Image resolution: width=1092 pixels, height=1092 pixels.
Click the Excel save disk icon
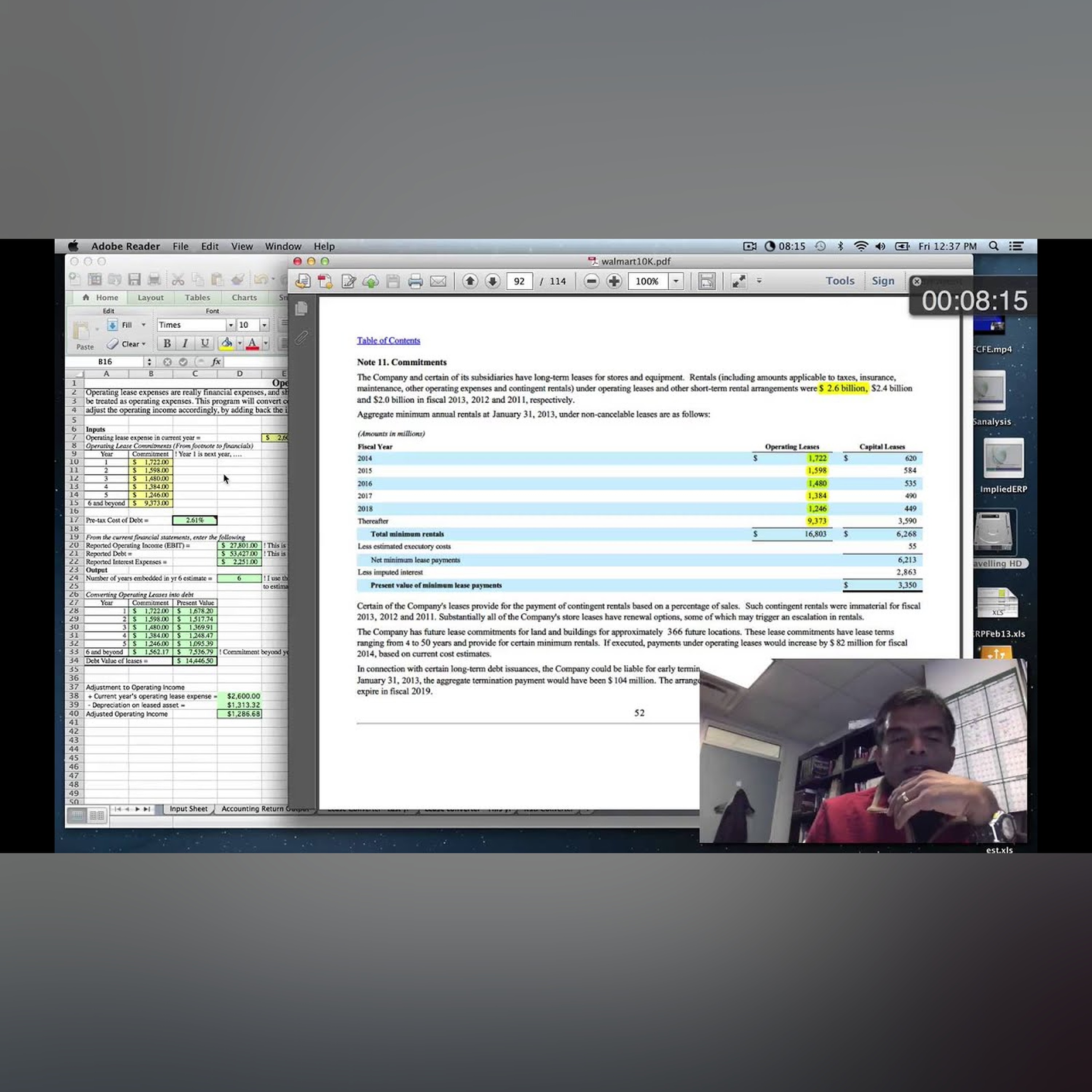[135, 279]
